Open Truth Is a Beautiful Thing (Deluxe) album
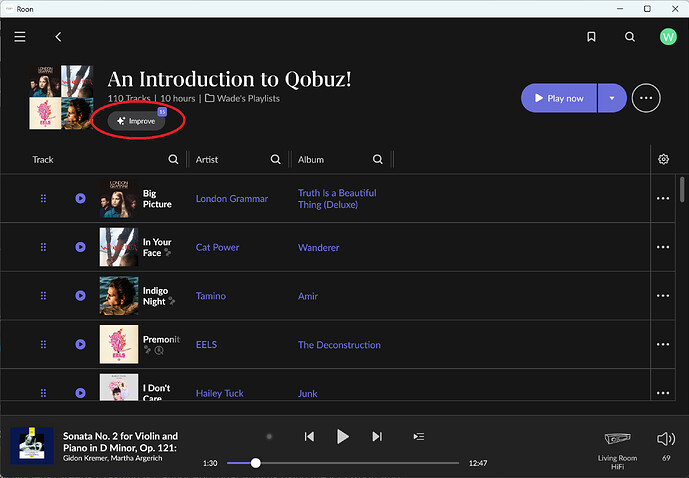This screenshot has width=689, height=478. (337, 199)
